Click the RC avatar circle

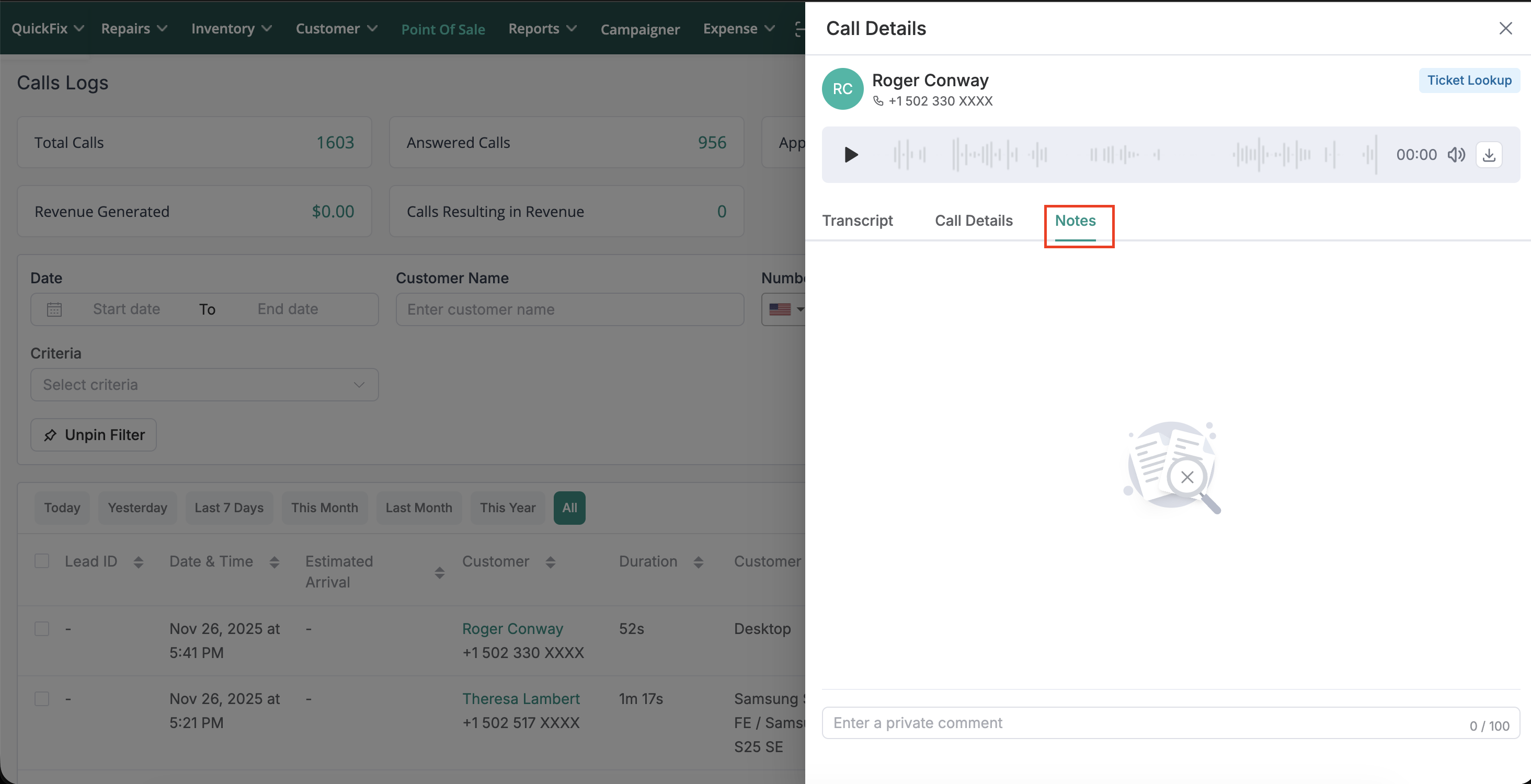(x=842, y=89)
